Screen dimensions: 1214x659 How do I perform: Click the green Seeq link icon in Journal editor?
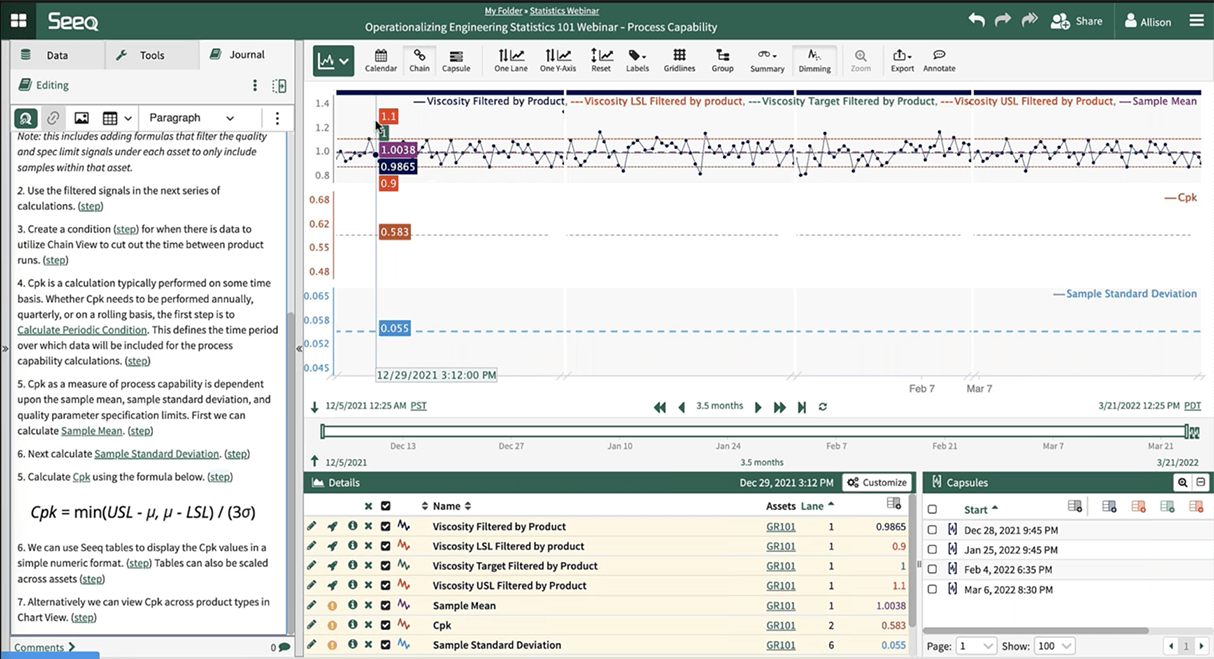(x=26, y=118)
